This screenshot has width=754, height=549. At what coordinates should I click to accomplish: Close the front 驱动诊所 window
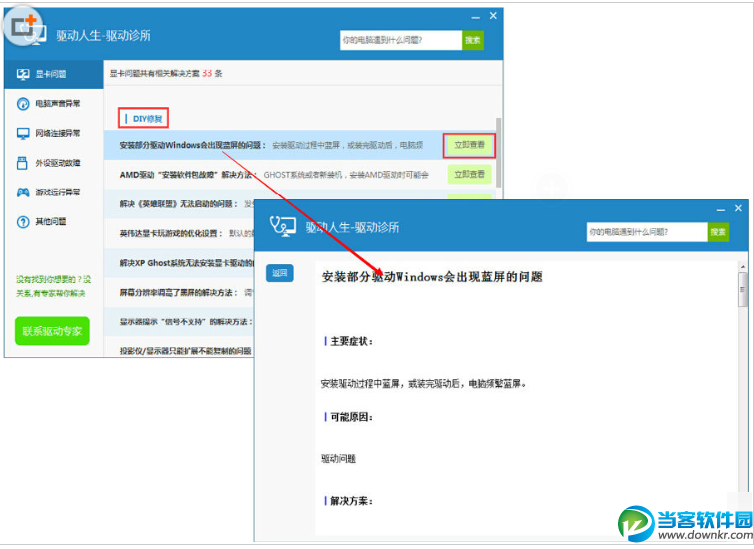click(738, 208)
